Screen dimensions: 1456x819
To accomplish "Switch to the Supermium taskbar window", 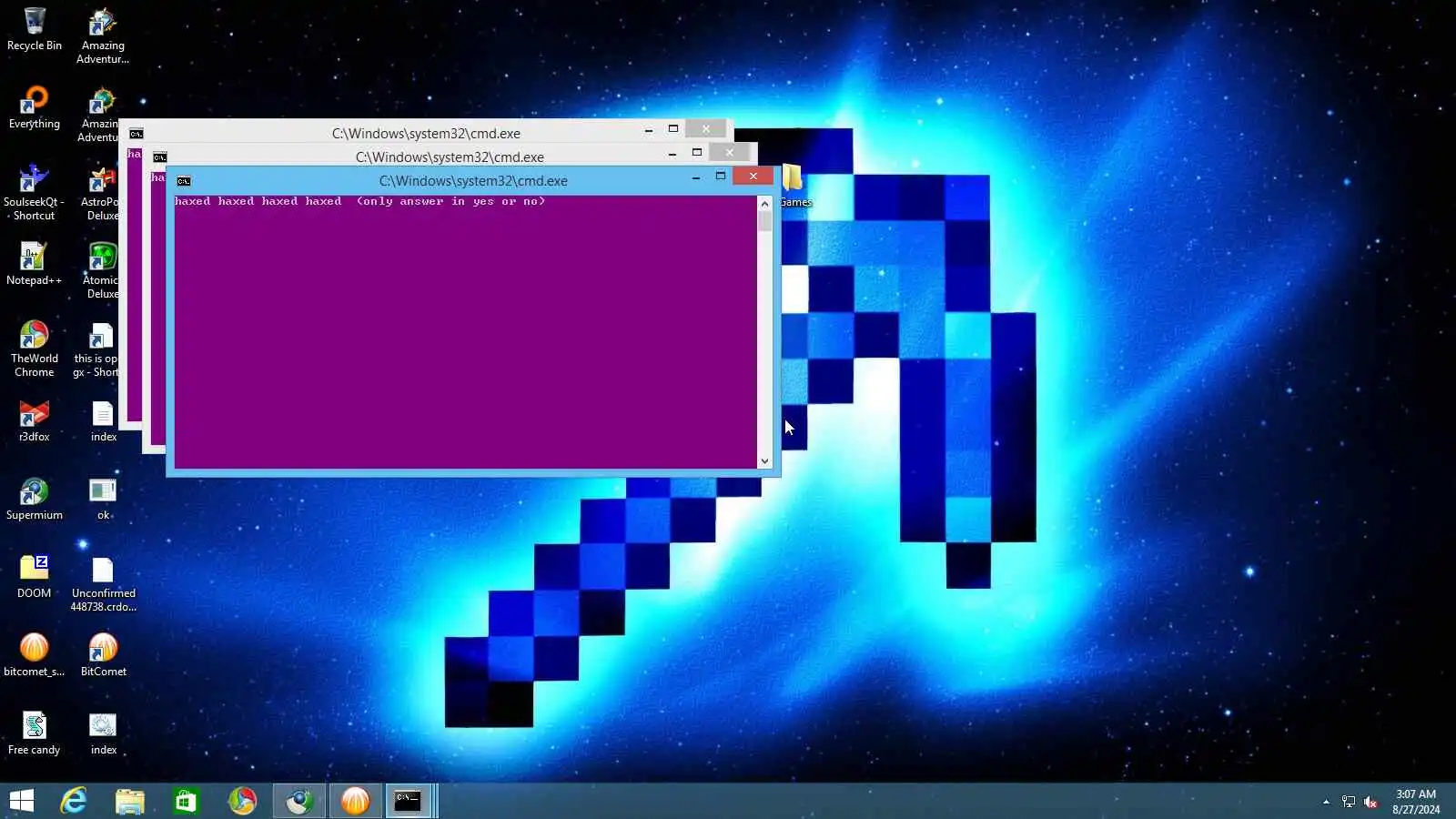I will point(298,801).
